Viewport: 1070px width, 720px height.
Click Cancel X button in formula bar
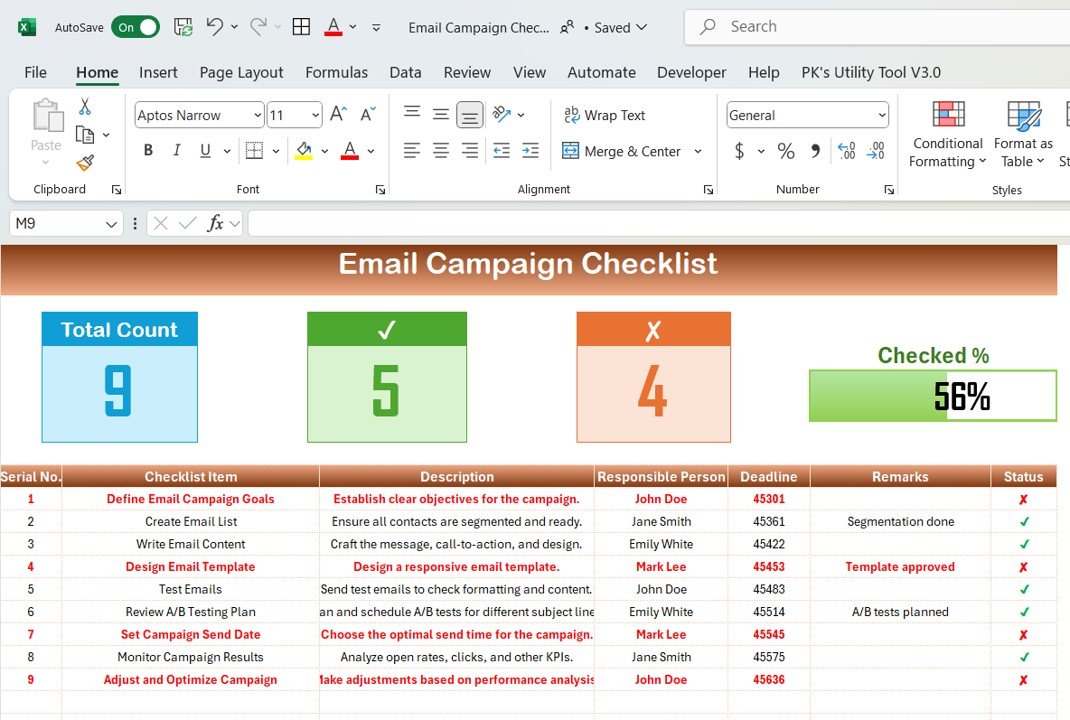point(161,223)
